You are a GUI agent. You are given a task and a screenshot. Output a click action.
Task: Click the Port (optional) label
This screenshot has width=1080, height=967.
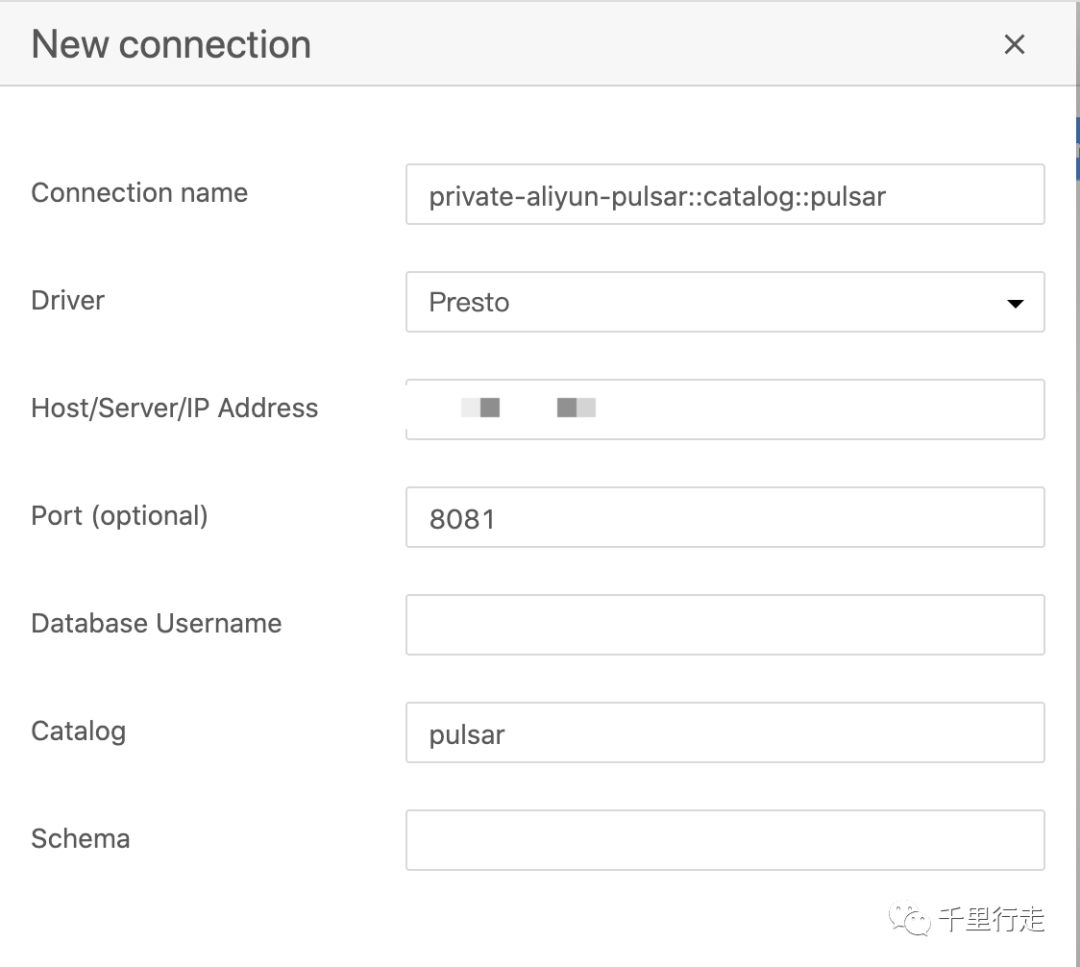point(119,515)
